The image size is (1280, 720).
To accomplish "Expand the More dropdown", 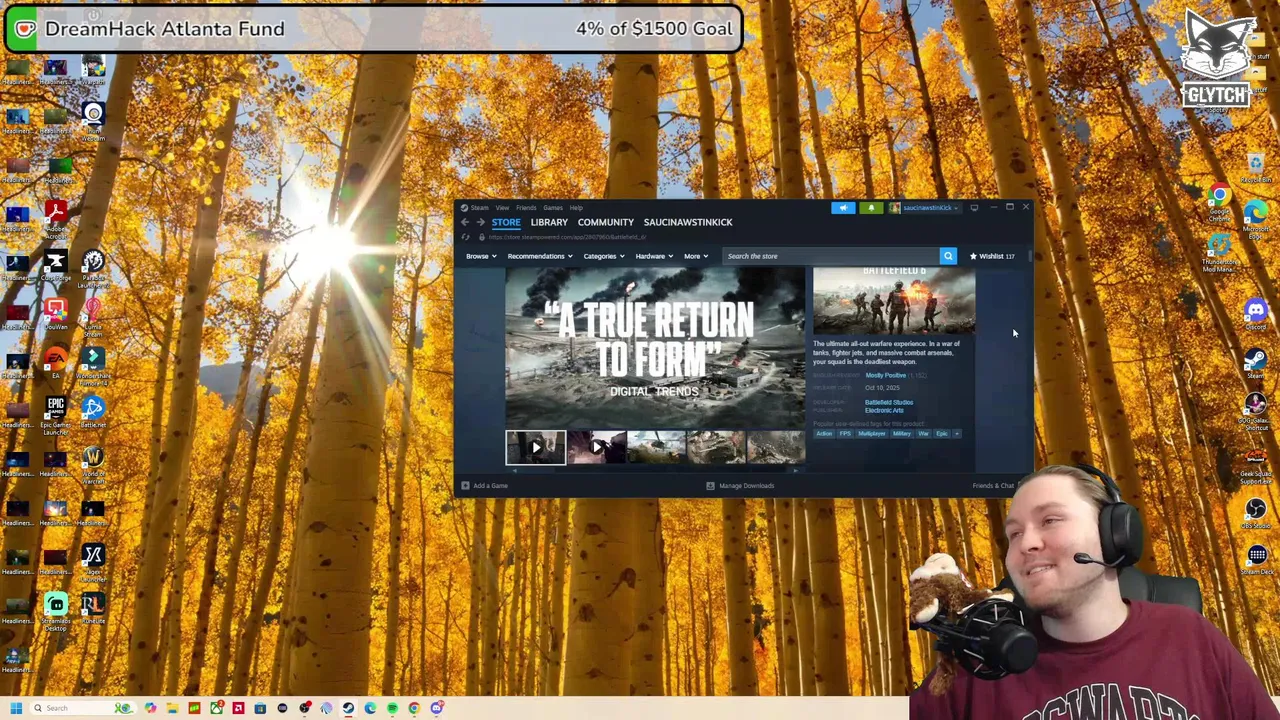I will coord(696,256).
